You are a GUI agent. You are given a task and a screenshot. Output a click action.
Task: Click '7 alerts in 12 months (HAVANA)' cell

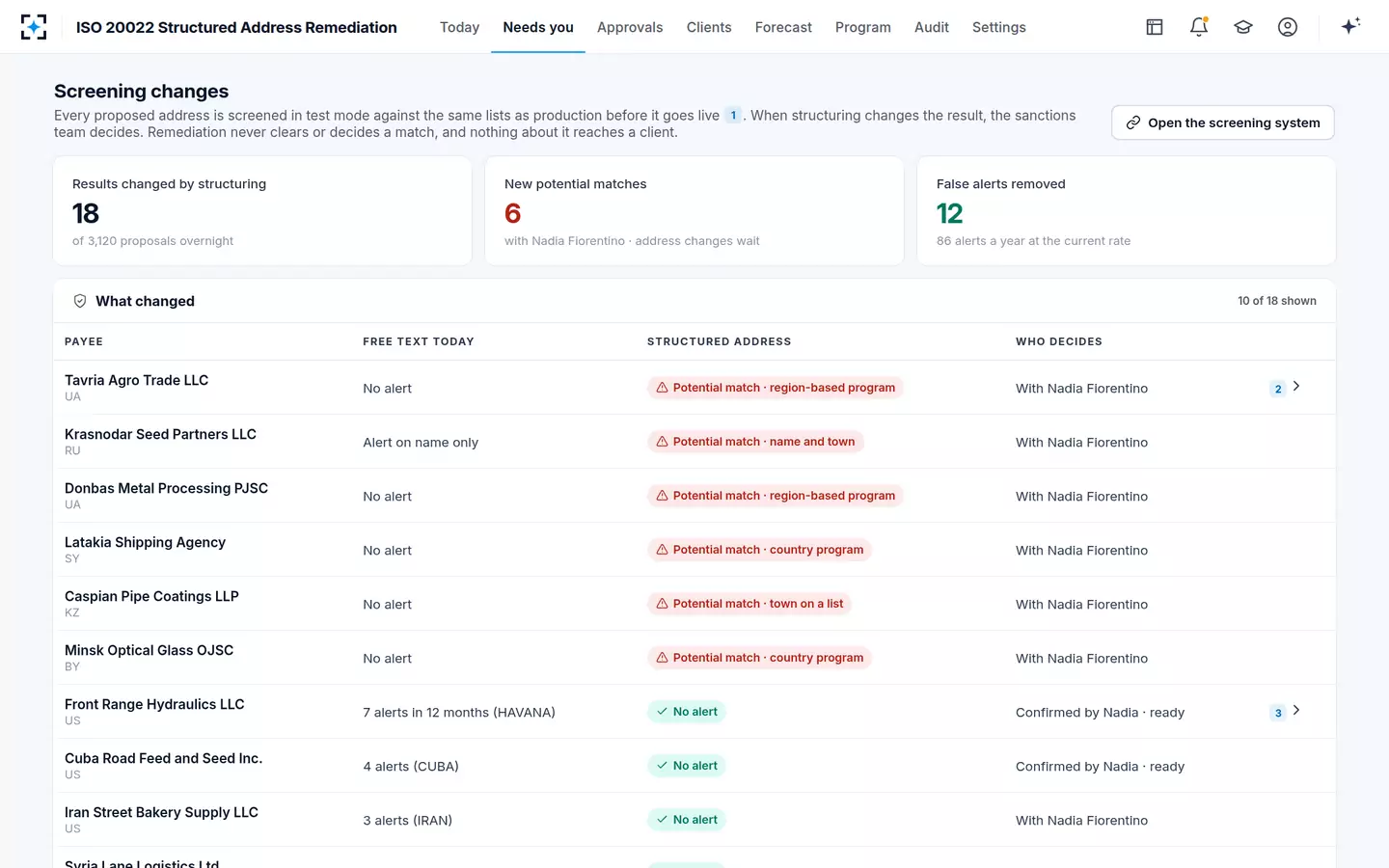459,713
